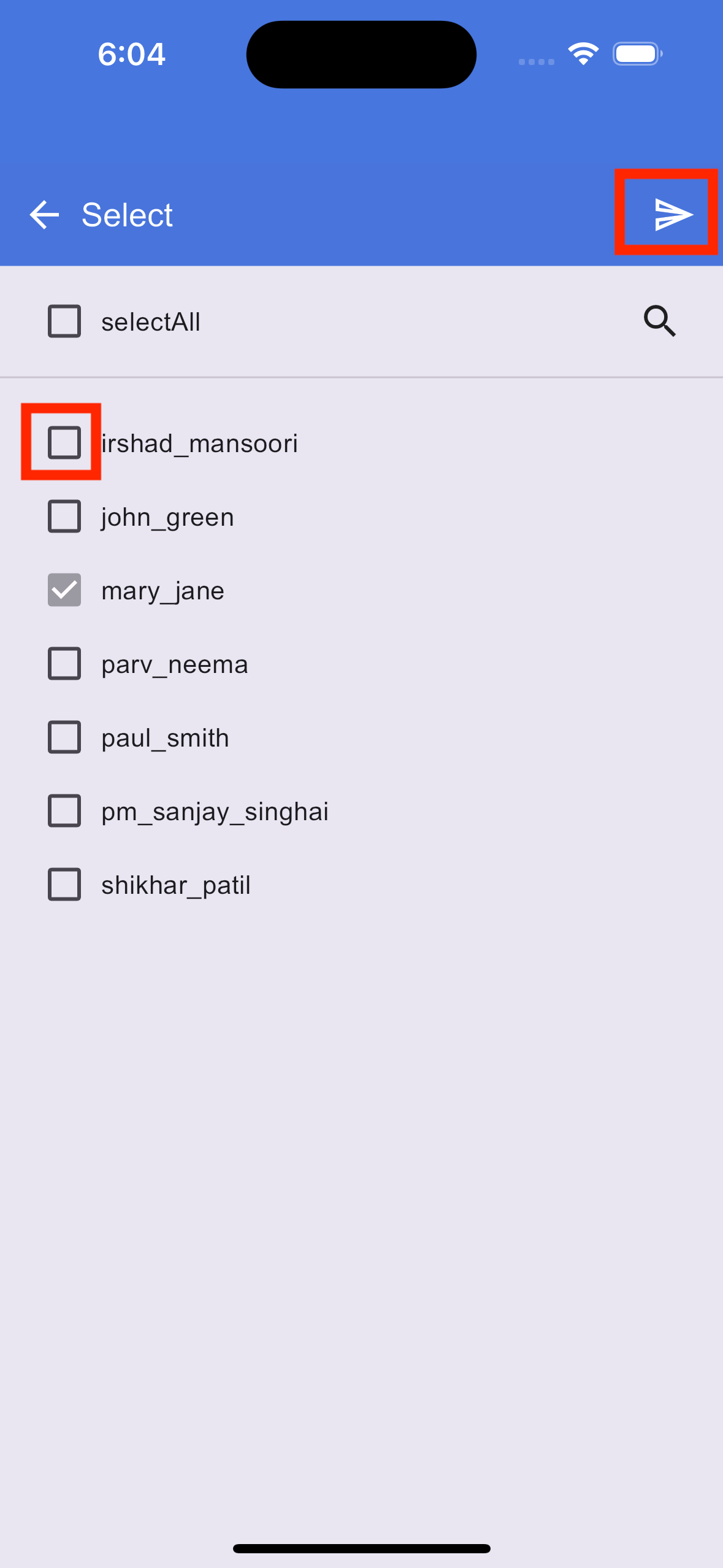Tap the selectAll label text
723x1568 pixels.
[x=151, y=321]
